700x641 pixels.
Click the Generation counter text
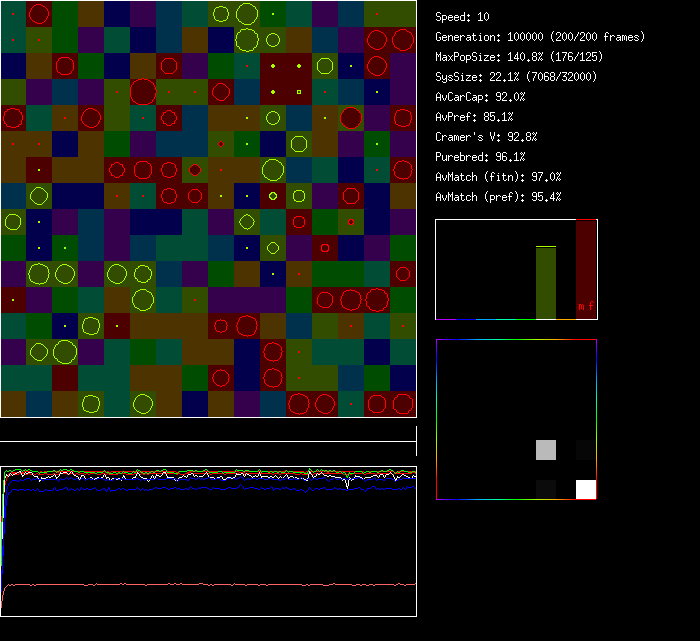click(540, 37)
